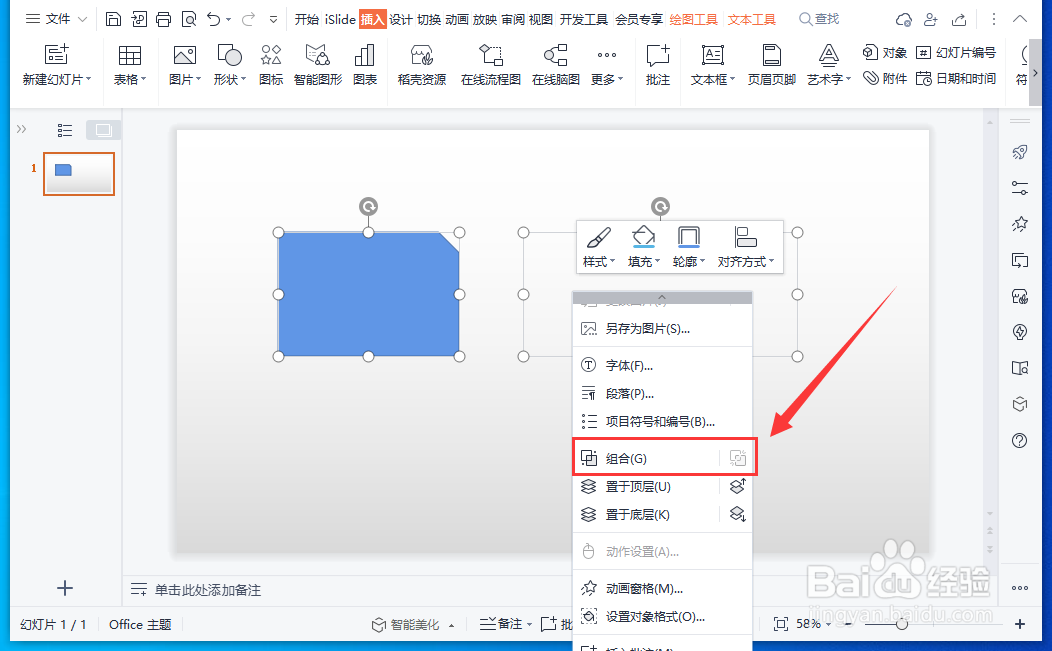Click the Redo arrow icon

coord(248,19)
